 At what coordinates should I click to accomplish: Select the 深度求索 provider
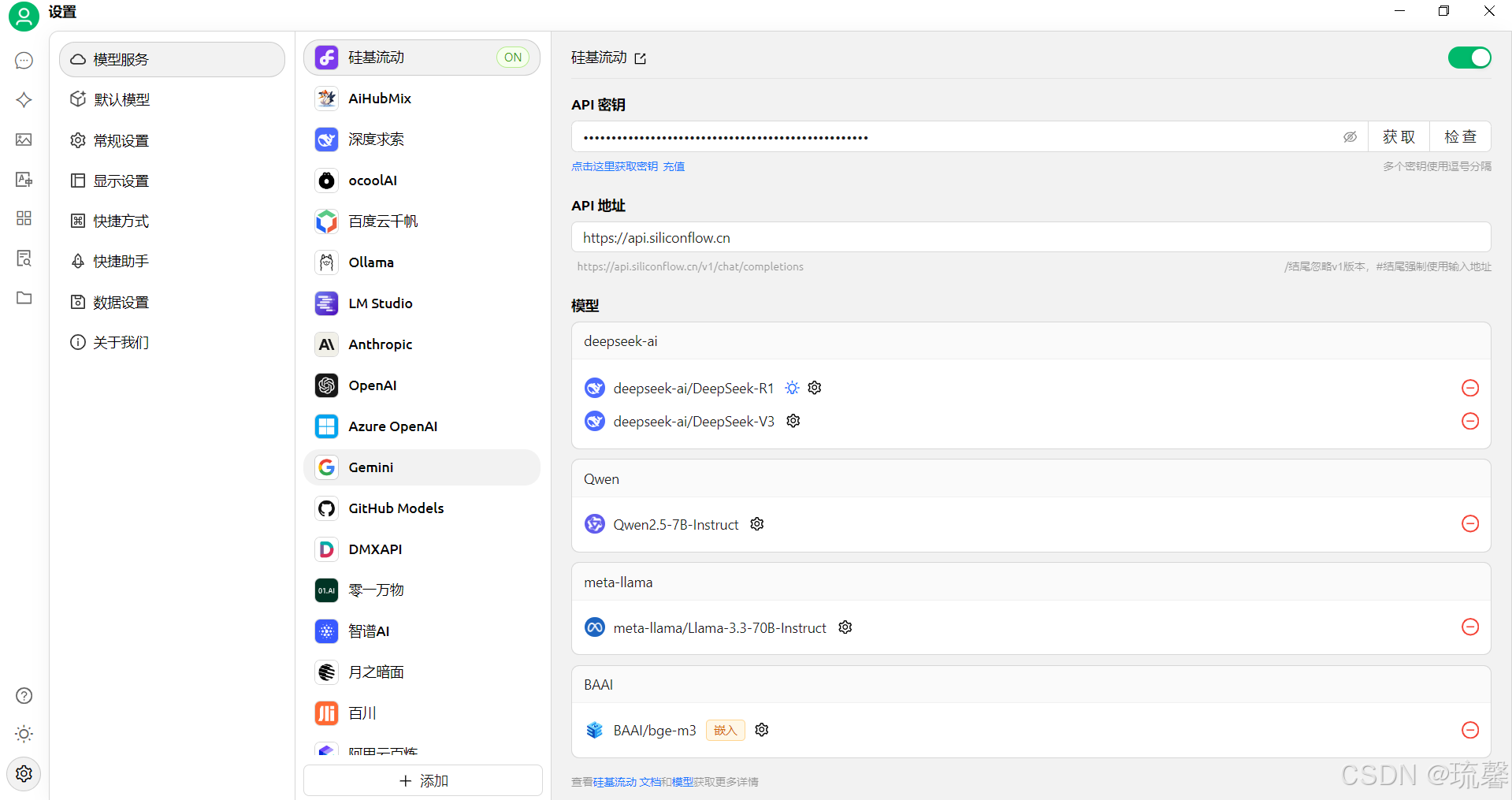tap(422, 140)
